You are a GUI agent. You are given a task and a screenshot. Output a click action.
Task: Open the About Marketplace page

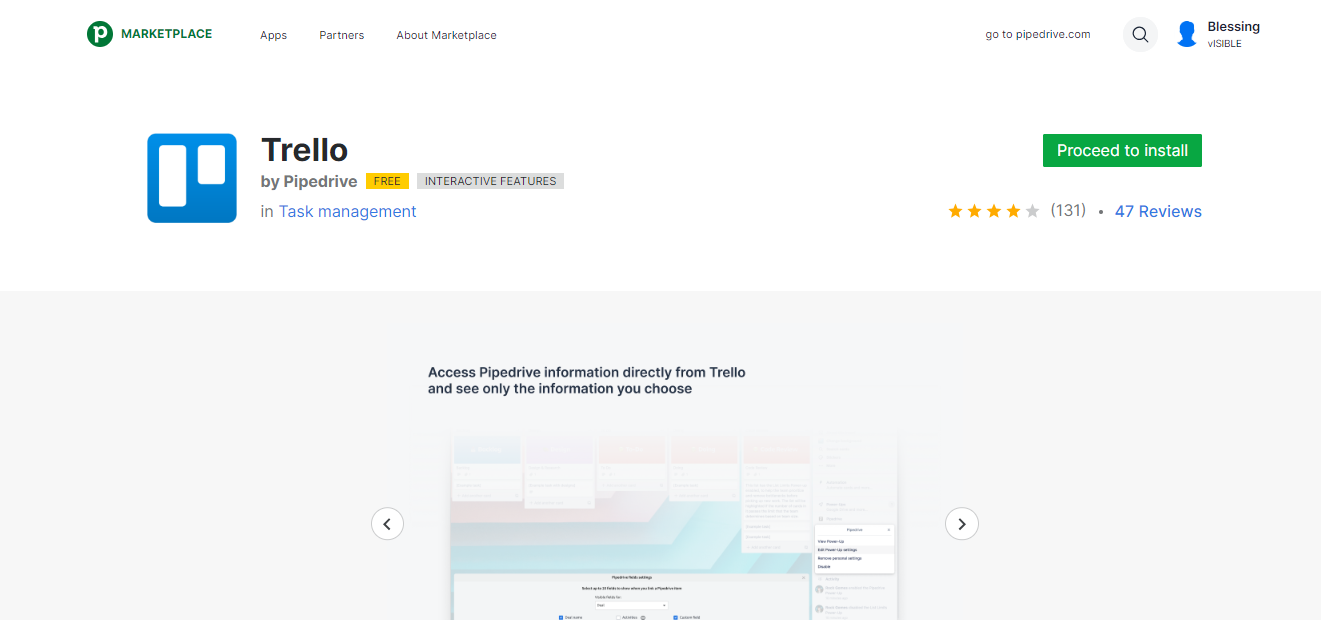pos(446,35)
